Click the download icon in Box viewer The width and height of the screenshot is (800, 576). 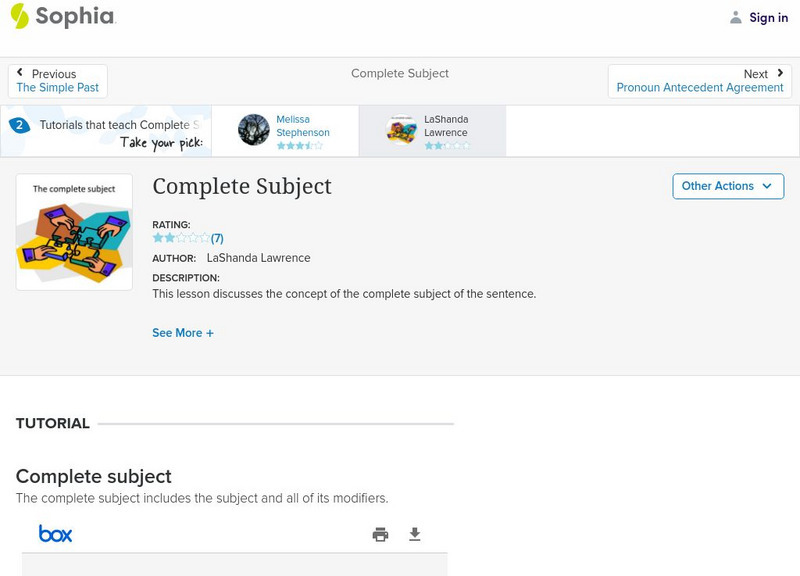[415, 535]
